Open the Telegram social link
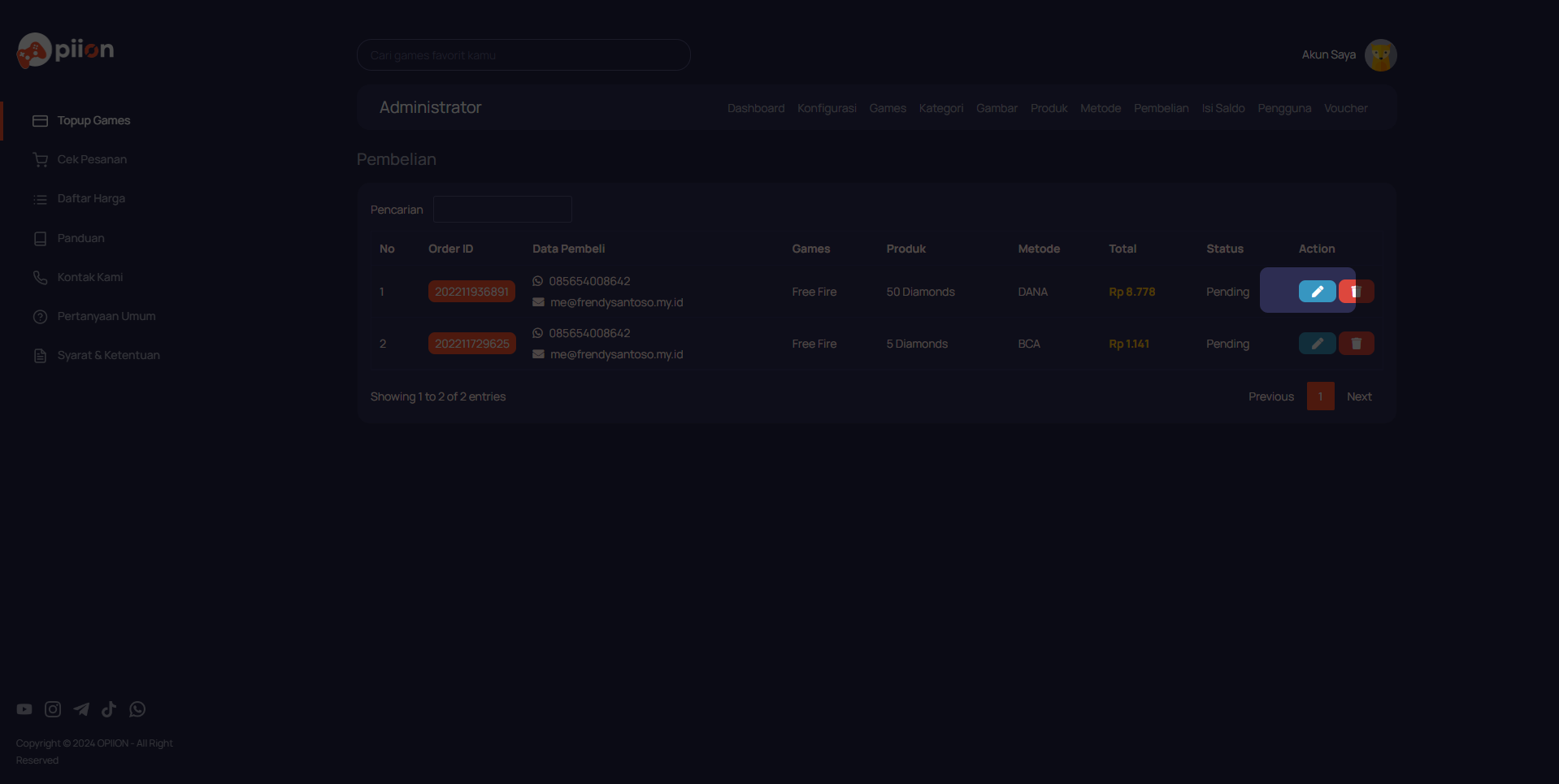 (81, 709)
